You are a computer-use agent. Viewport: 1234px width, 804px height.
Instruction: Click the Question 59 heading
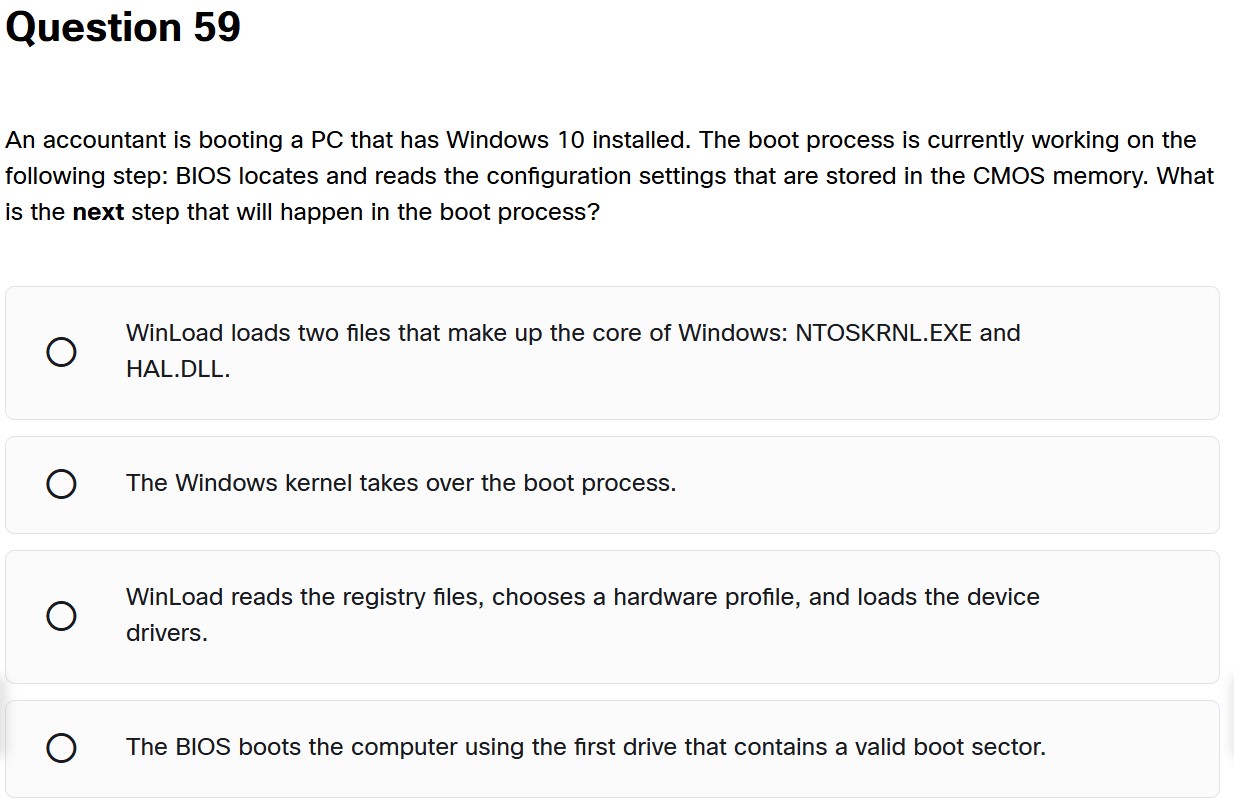pos(122,27)
